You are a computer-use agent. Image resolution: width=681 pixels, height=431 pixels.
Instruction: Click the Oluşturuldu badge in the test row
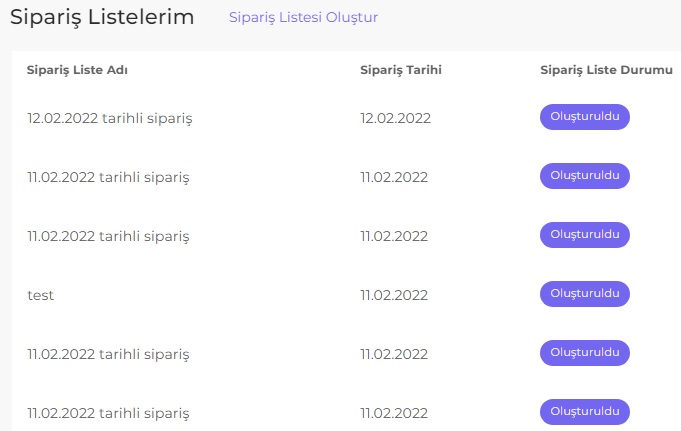click(x=585, y=294)
